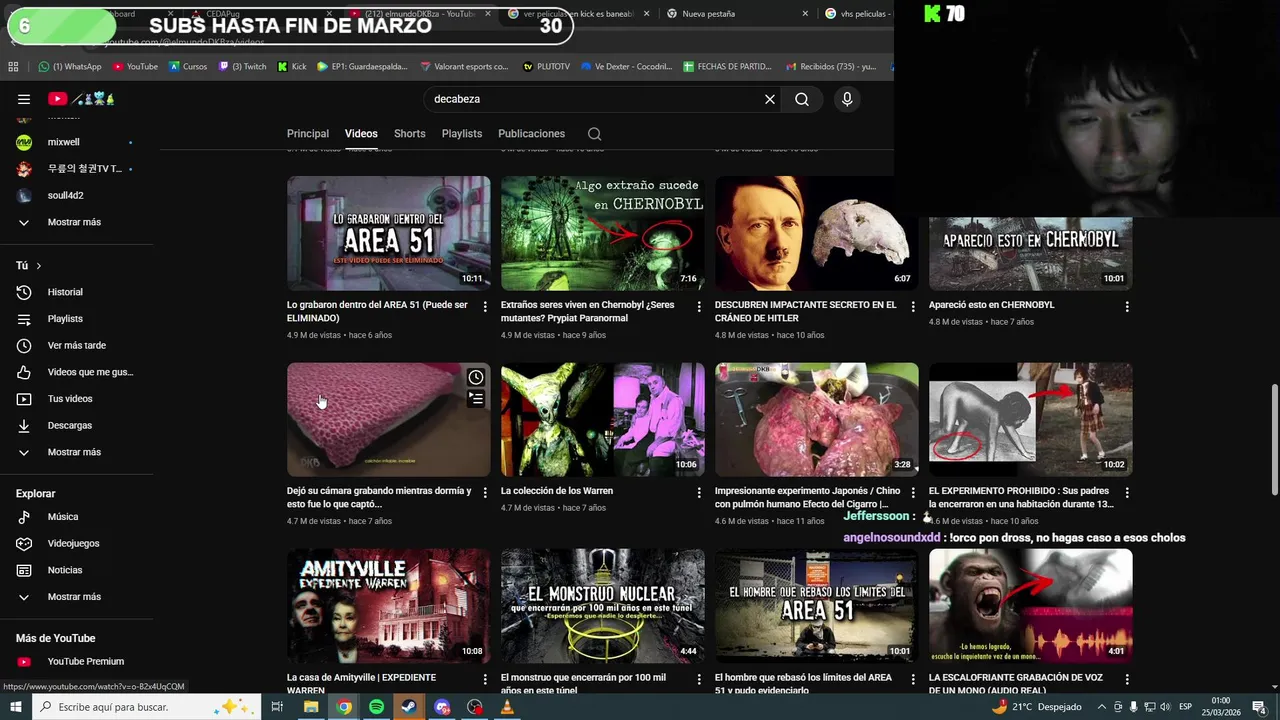Open 'Apareció esto en CHERNOBYL' title link
Image resolution: width=1280 pixels, height=720 pixels.
[x=992, y=305]
